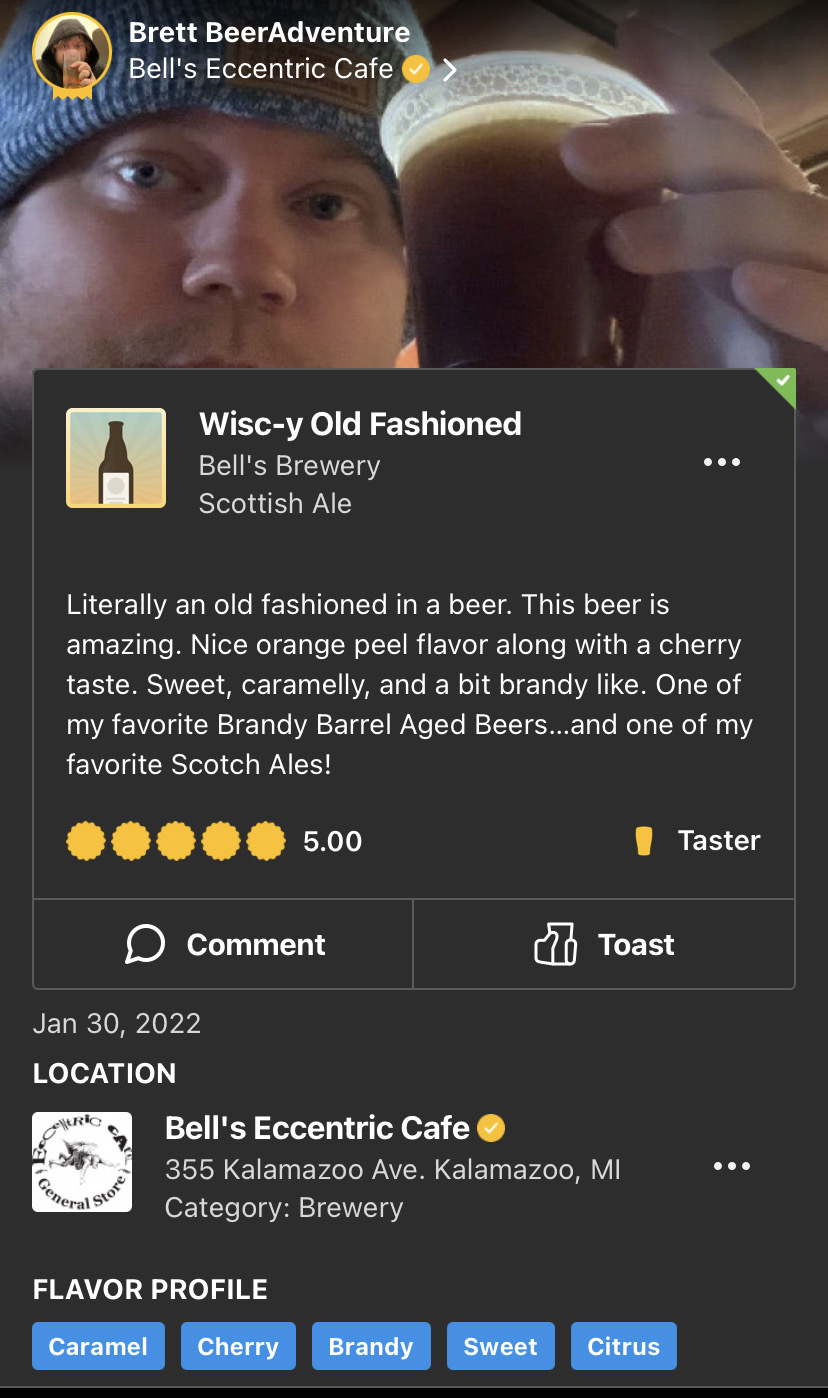Viewport: 828px width, 1398px height.
Task: Click the five-star 5.00 rating
Action: (176, 841)
